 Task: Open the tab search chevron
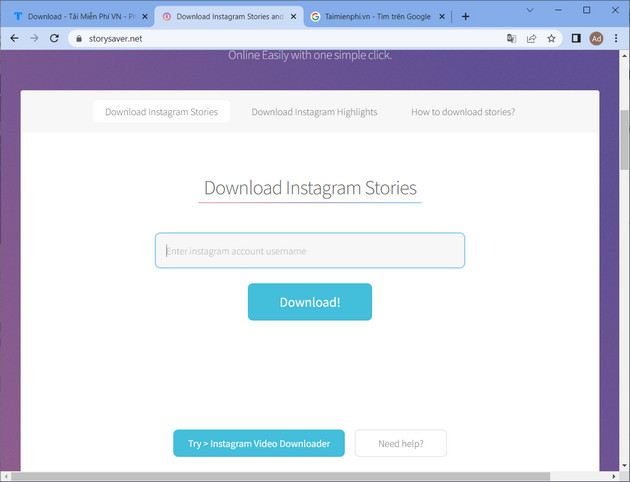tap(530, 10)
